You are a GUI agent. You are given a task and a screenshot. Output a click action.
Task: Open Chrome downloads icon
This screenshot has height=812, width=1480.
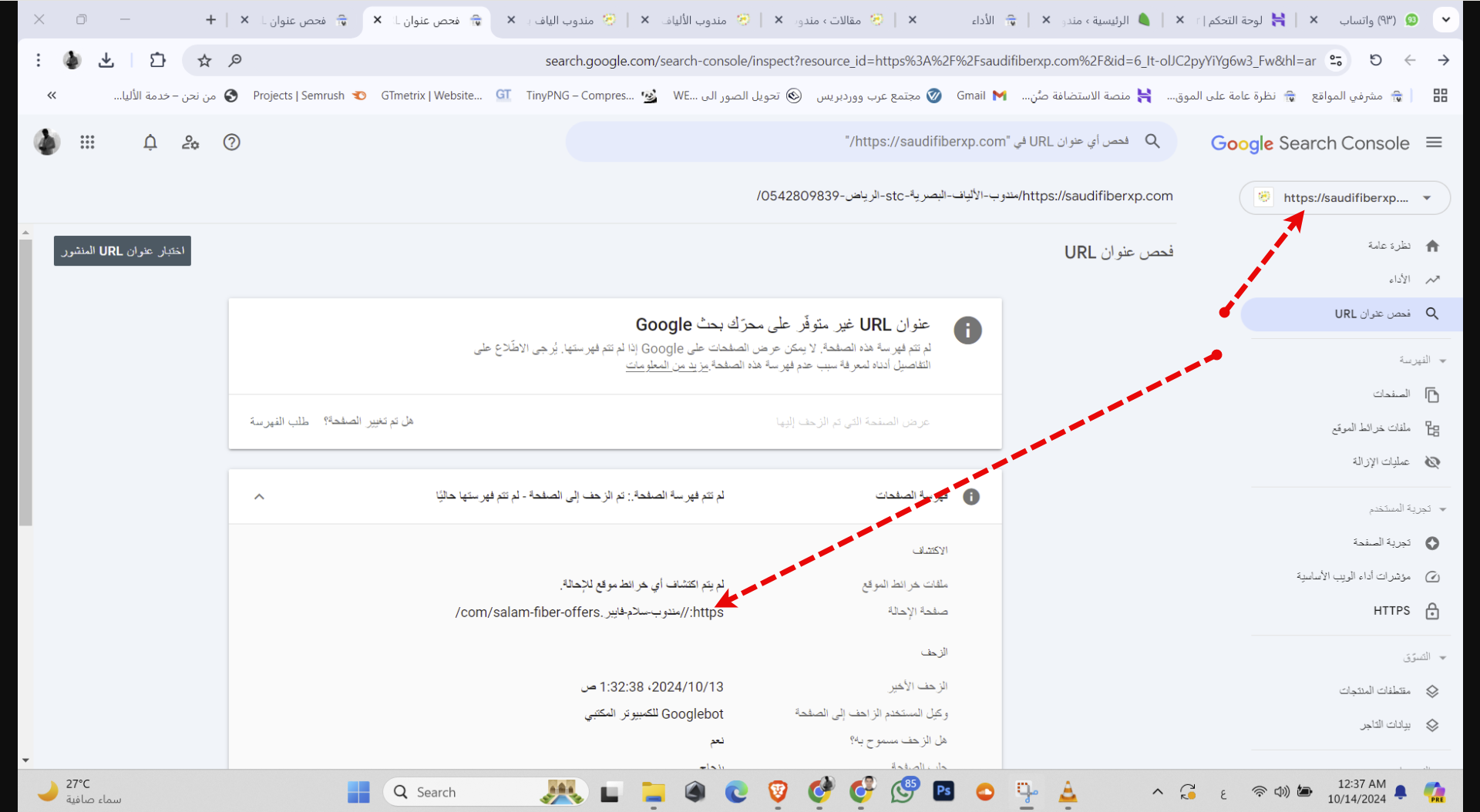[x=106, y=60]
